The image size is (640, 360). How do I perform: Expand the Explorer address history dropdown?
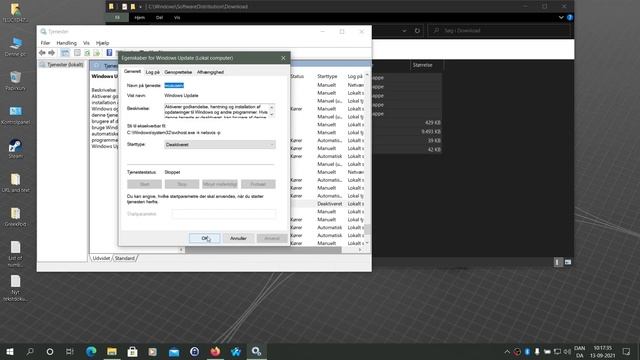pyautogui.click(x=404, y=31)
